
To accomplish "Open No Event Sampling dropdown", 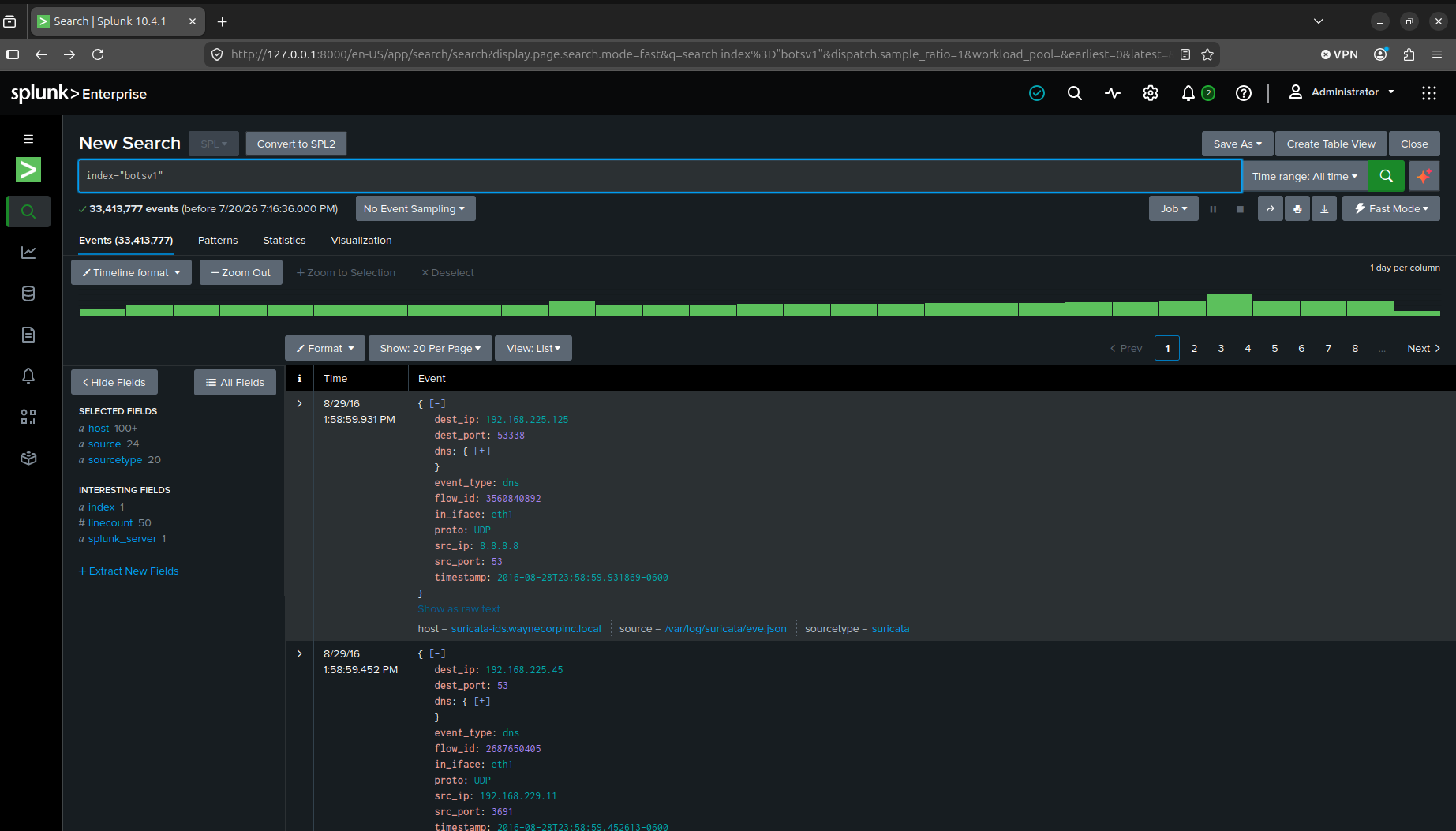I will tap(415, 208).
